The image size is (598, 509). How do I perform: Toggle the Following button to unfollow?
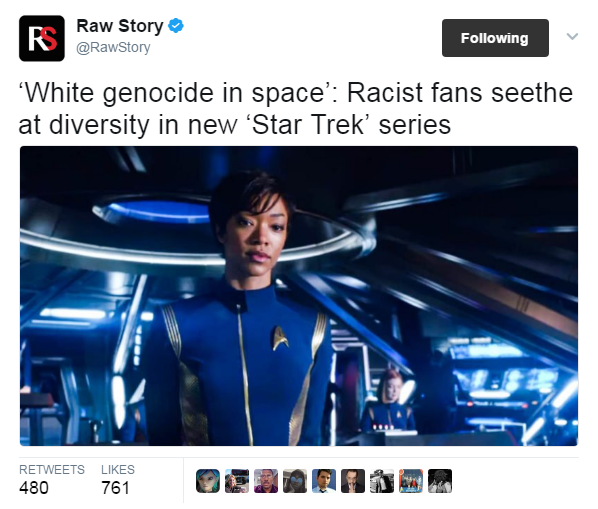click(x=495, y=38)
